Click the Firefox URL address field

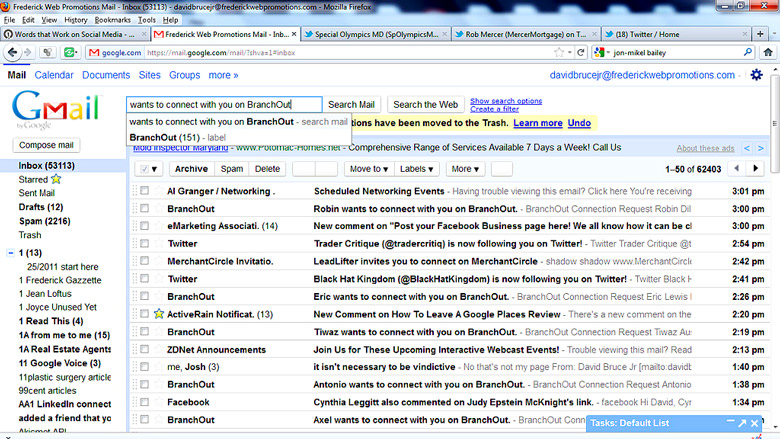(348, 52)
